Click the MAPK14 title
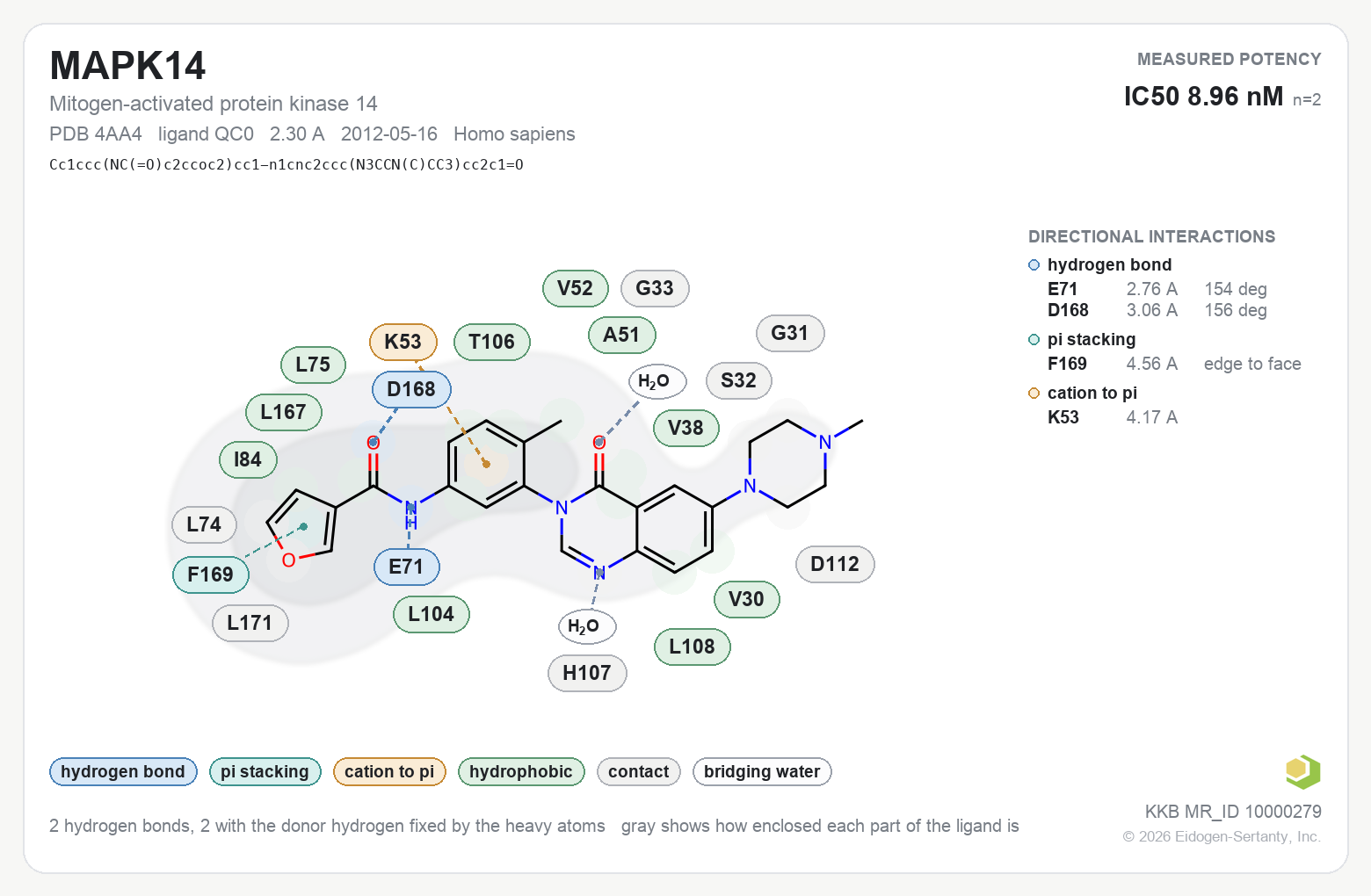 click(127, 66)
